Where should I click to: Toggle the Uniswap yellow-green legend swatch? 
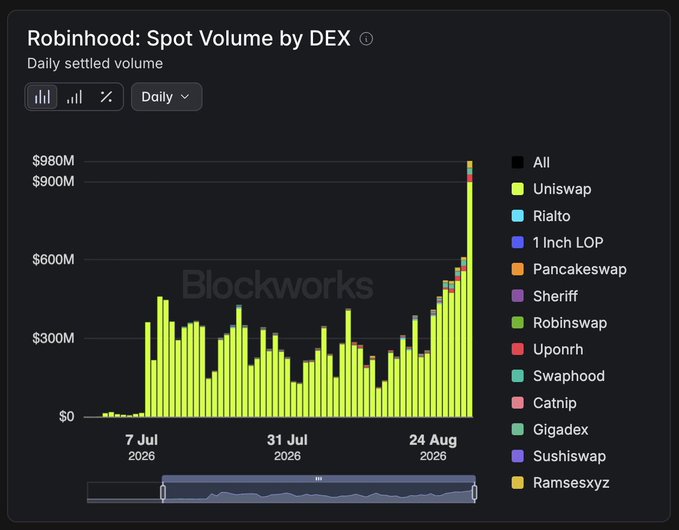click(517, 189)
